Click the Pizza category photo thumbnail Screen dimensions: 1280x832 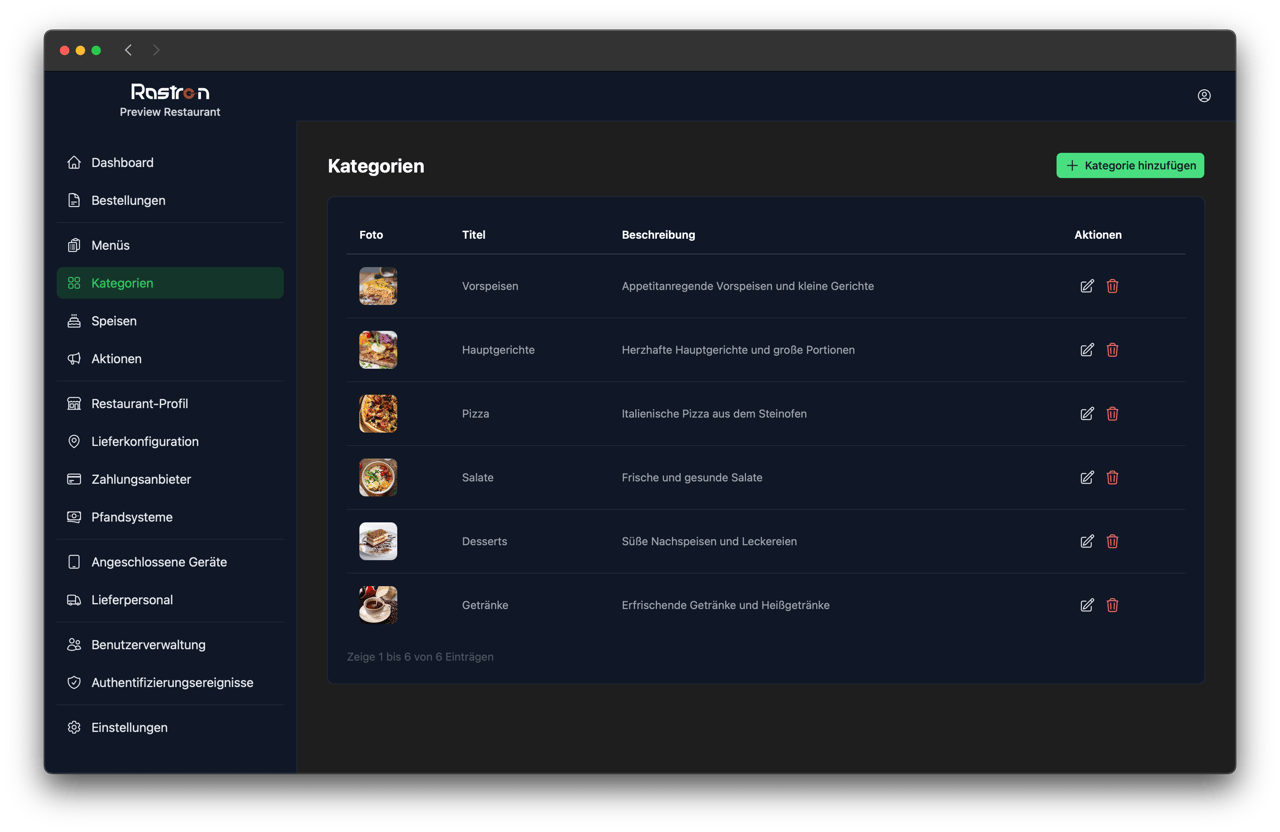(378, 414)
